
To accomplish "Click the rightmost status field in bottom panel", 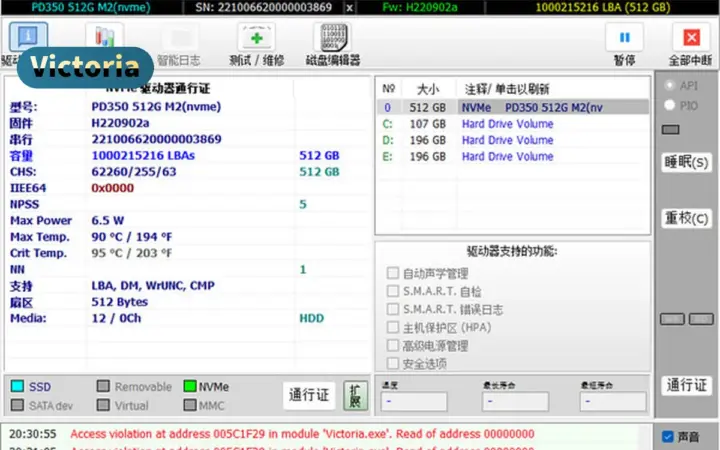I will tap(613, 401).
